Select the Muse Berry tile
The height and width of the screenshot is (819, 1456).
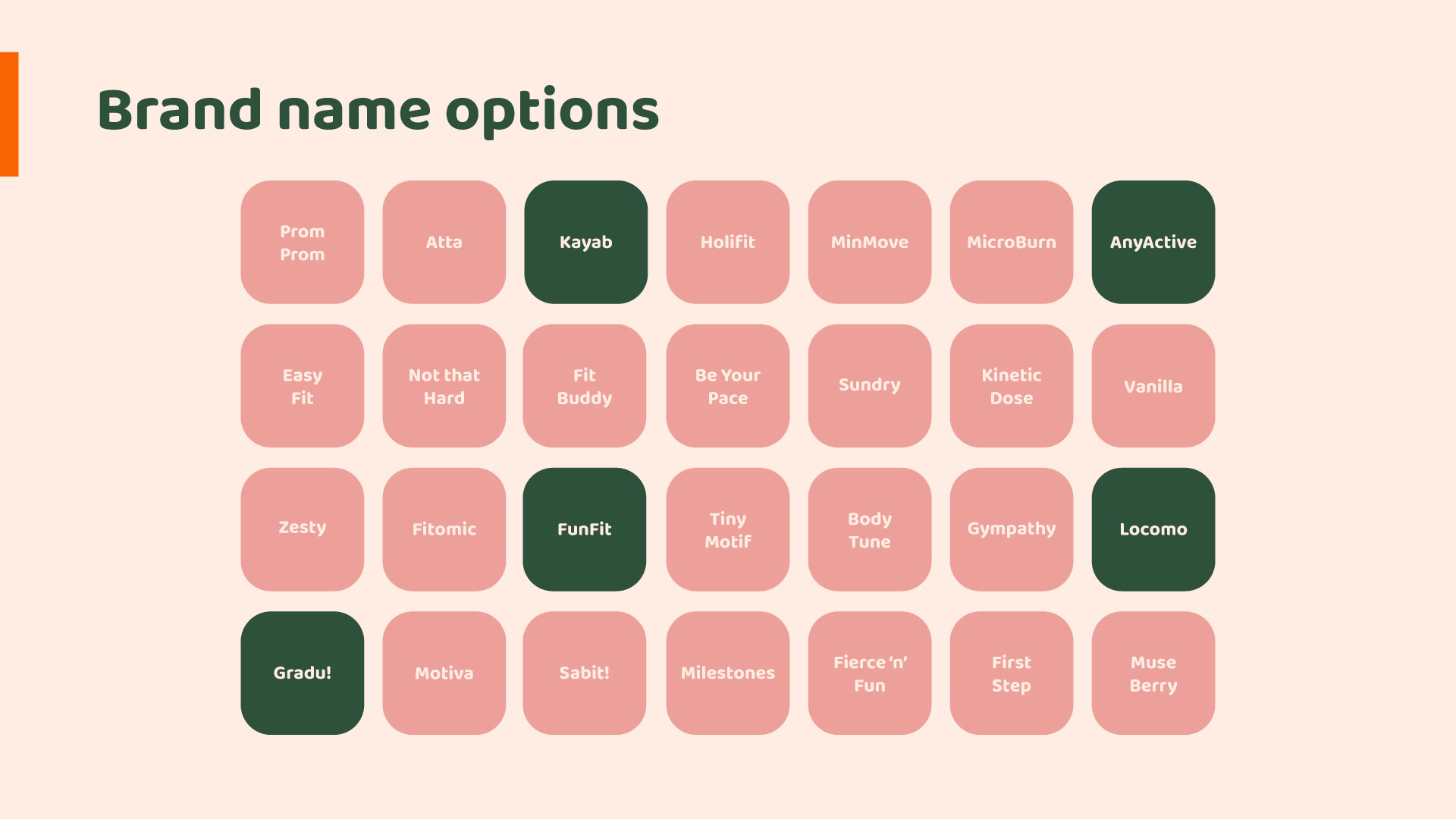point(1153,673)
